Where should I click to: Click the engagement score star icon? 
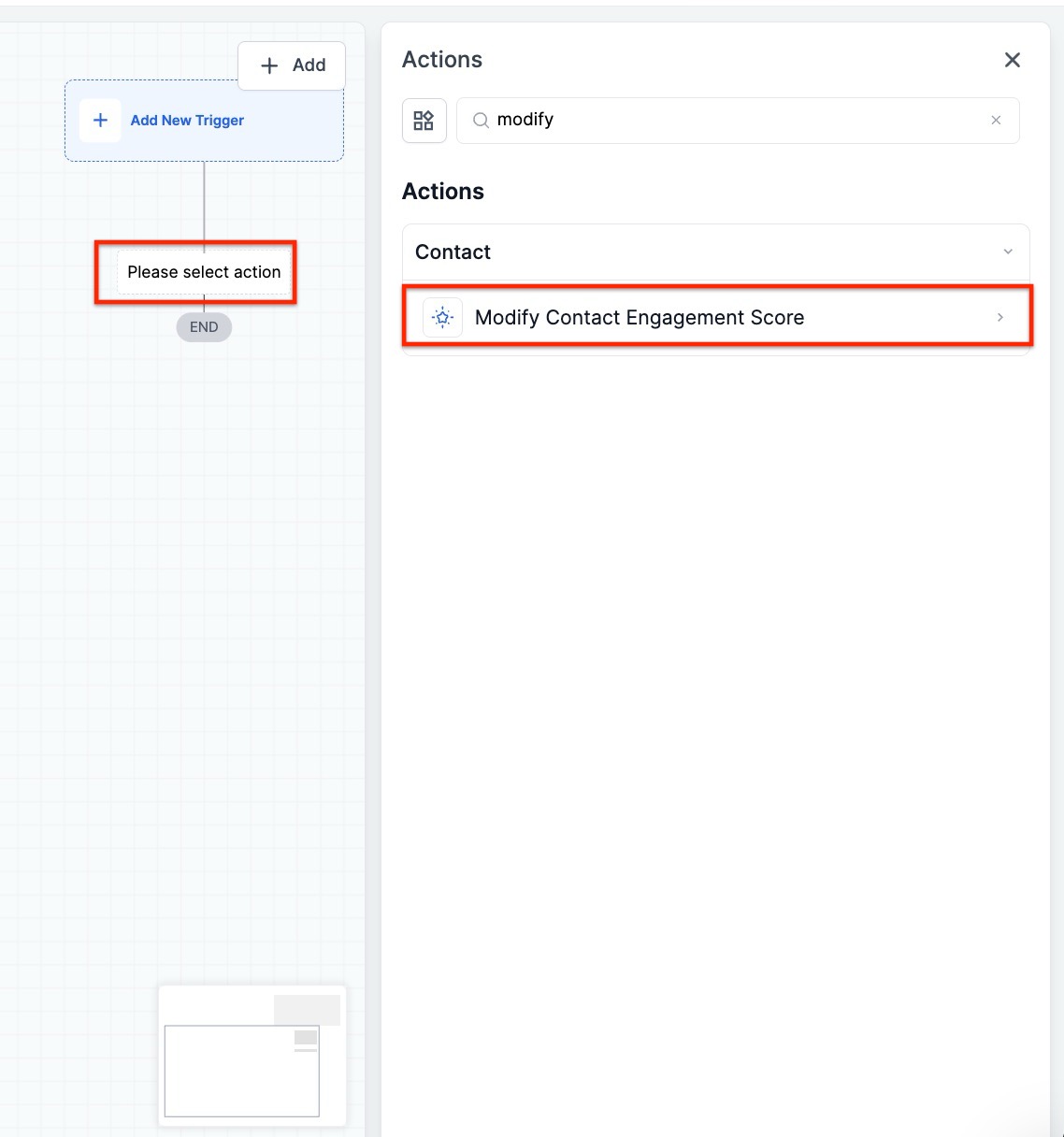pyautogui.click(x=443, y=318)
